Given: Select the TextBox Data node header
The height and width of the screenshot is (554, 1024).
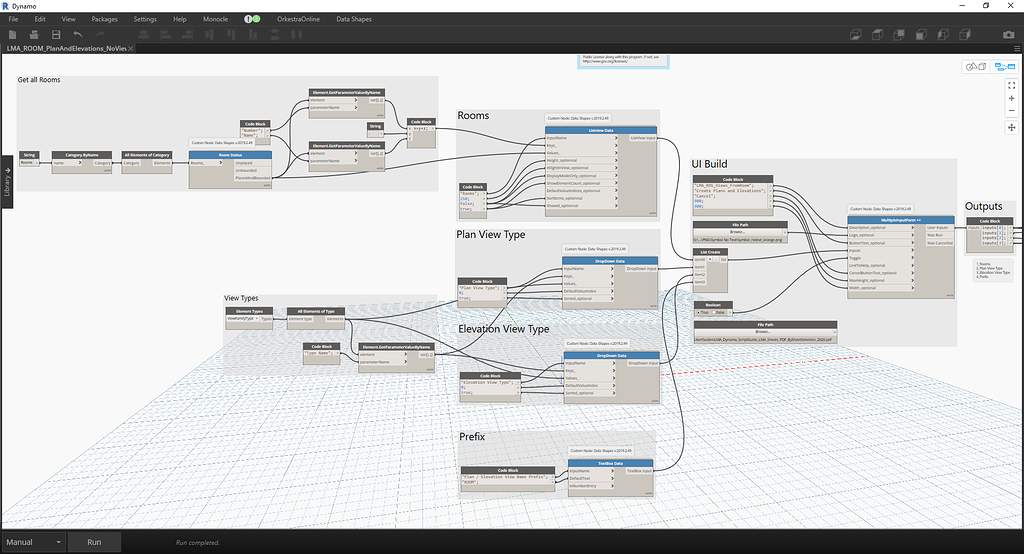Looking at the screenshot, I should pos(610,463).
